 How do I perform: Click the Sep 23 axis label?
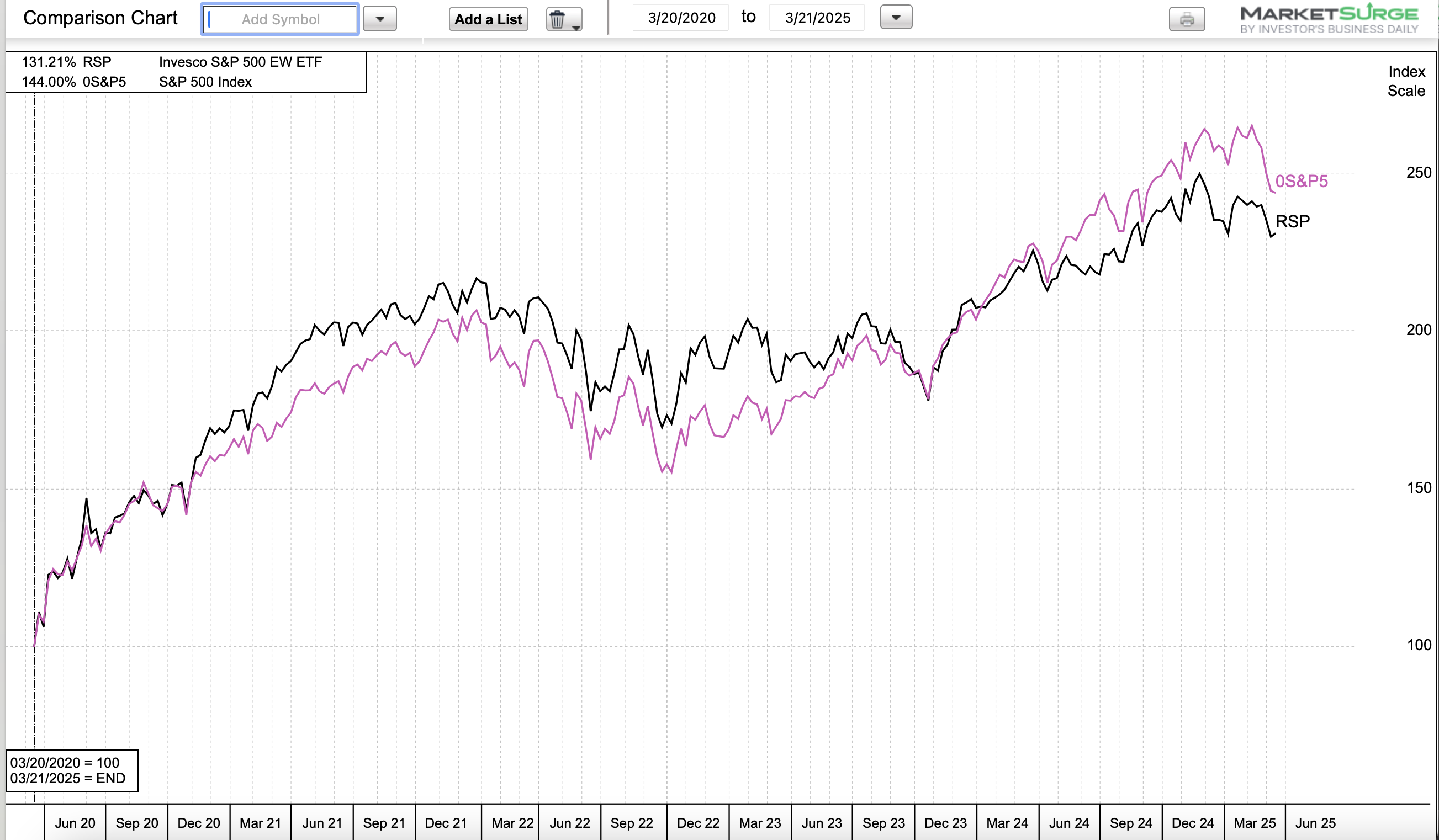tap(884, 823)
